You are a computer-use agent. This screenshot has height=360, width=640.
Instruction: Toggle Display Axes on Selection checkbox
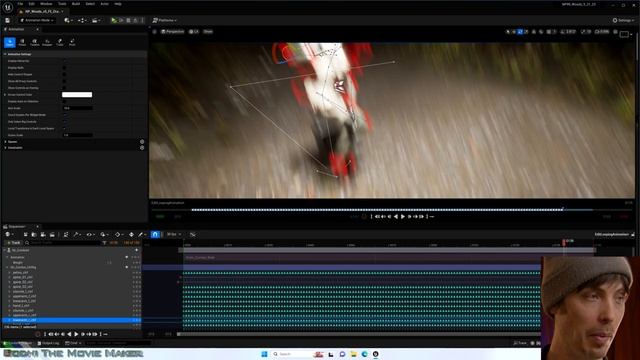tap(64, 101)
